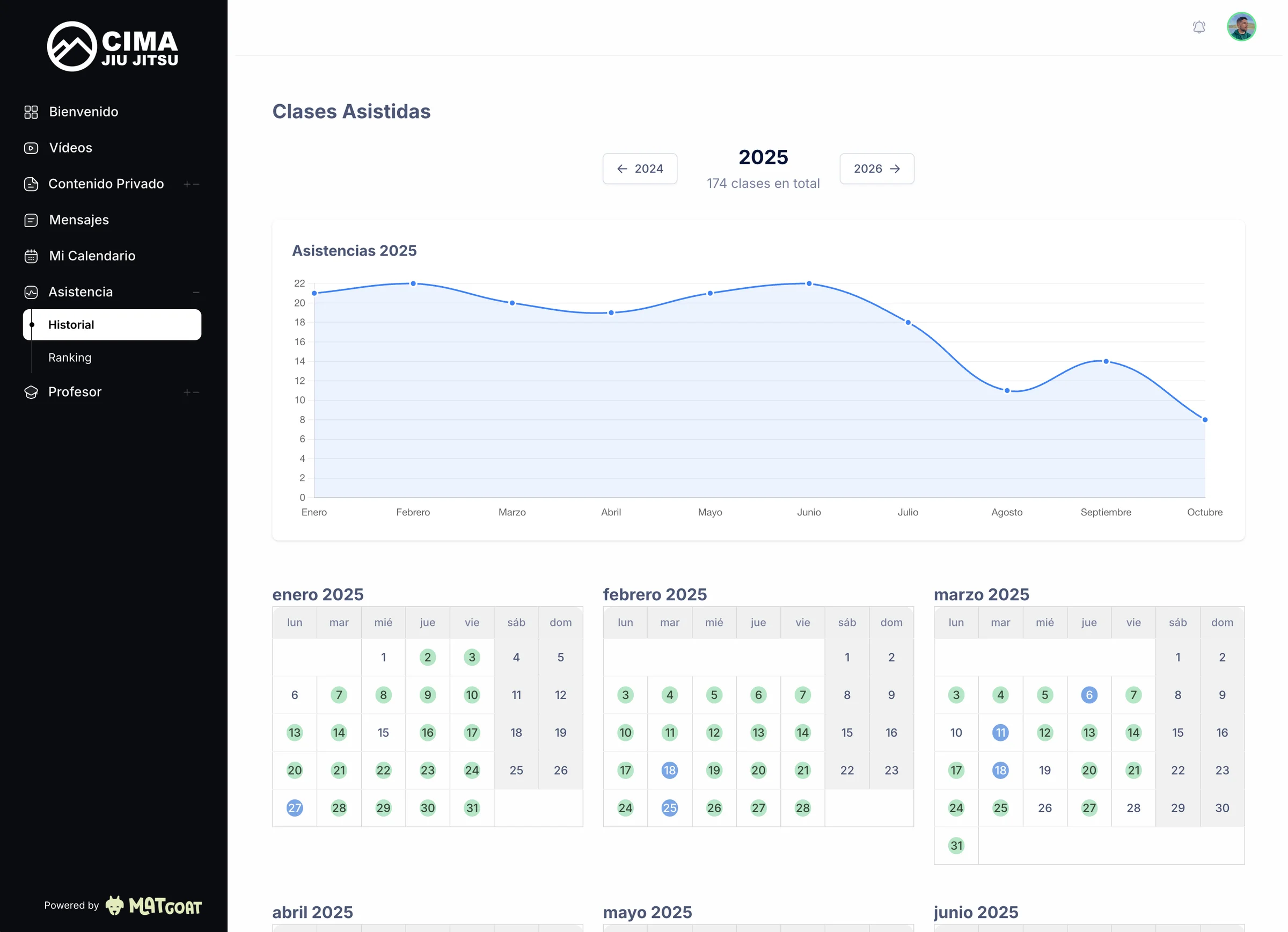Click the Mi Calendario calendar icon
1288x932 pixels.
click(x=31, y=256)
